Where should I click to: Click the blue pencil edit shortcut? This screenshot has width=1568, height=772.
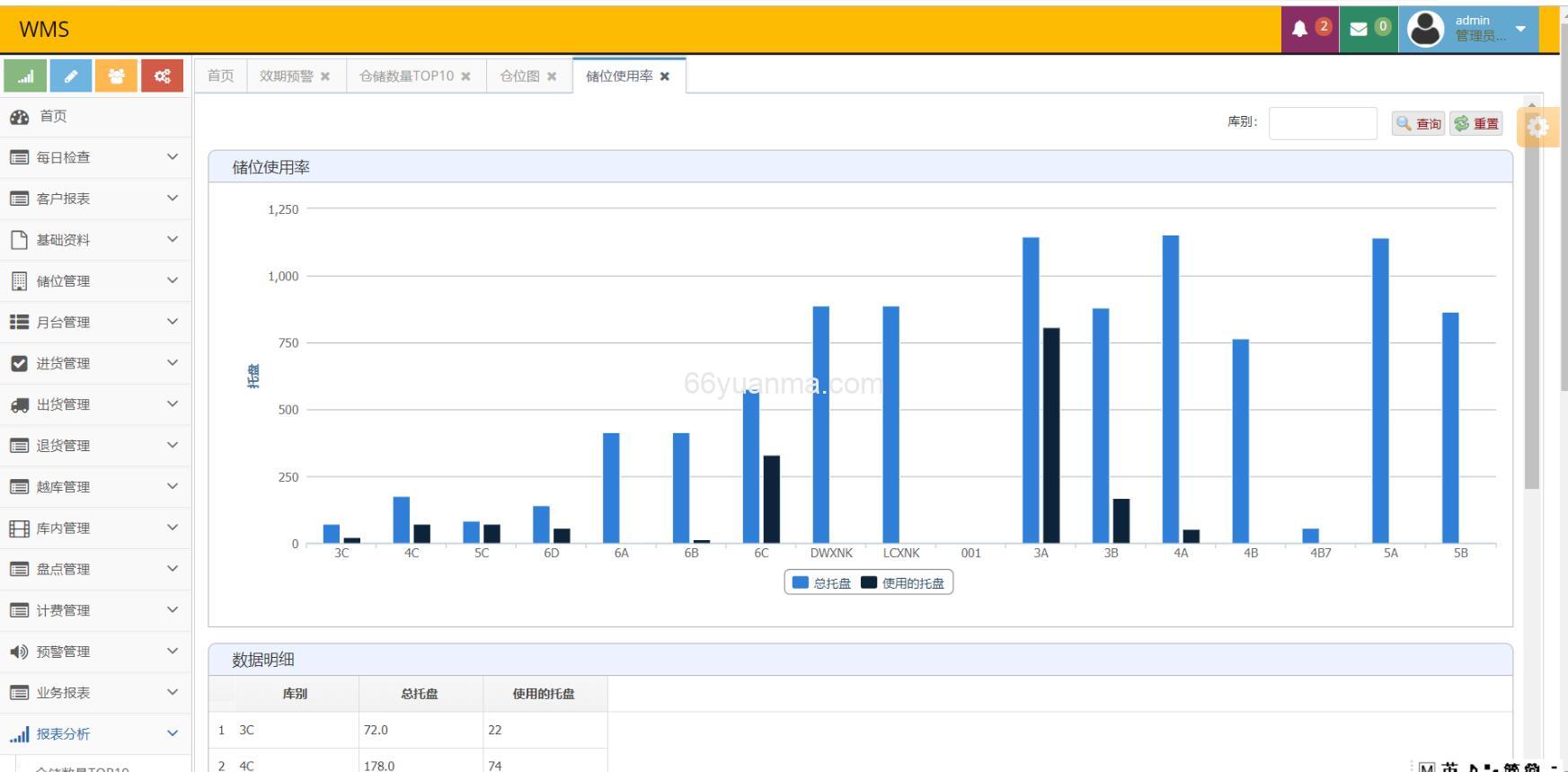[x=71, y=76]
